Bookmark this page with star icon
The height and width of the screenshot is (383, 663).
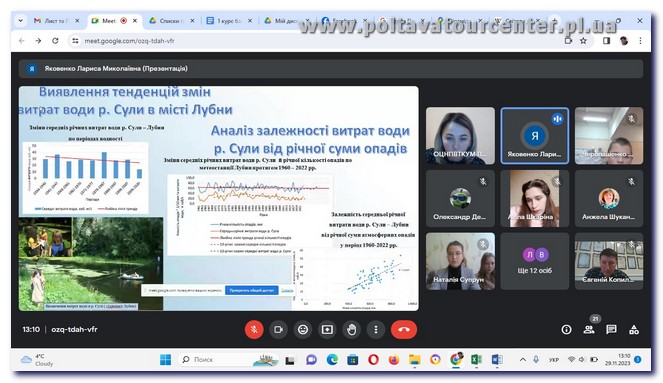584,41
